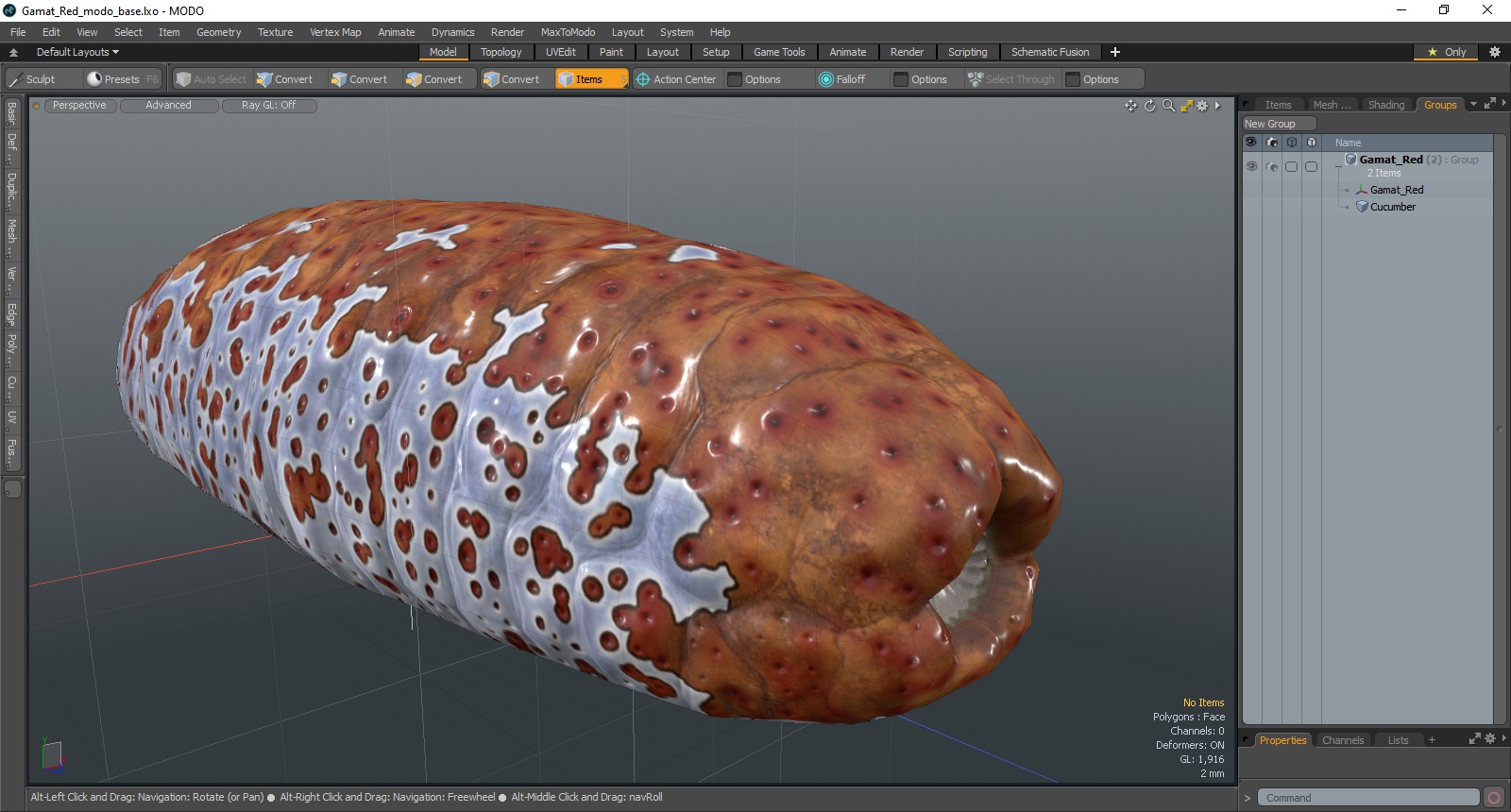
Task: Click the Cucumber mesh cube icon
Action: coord(1362,207)
